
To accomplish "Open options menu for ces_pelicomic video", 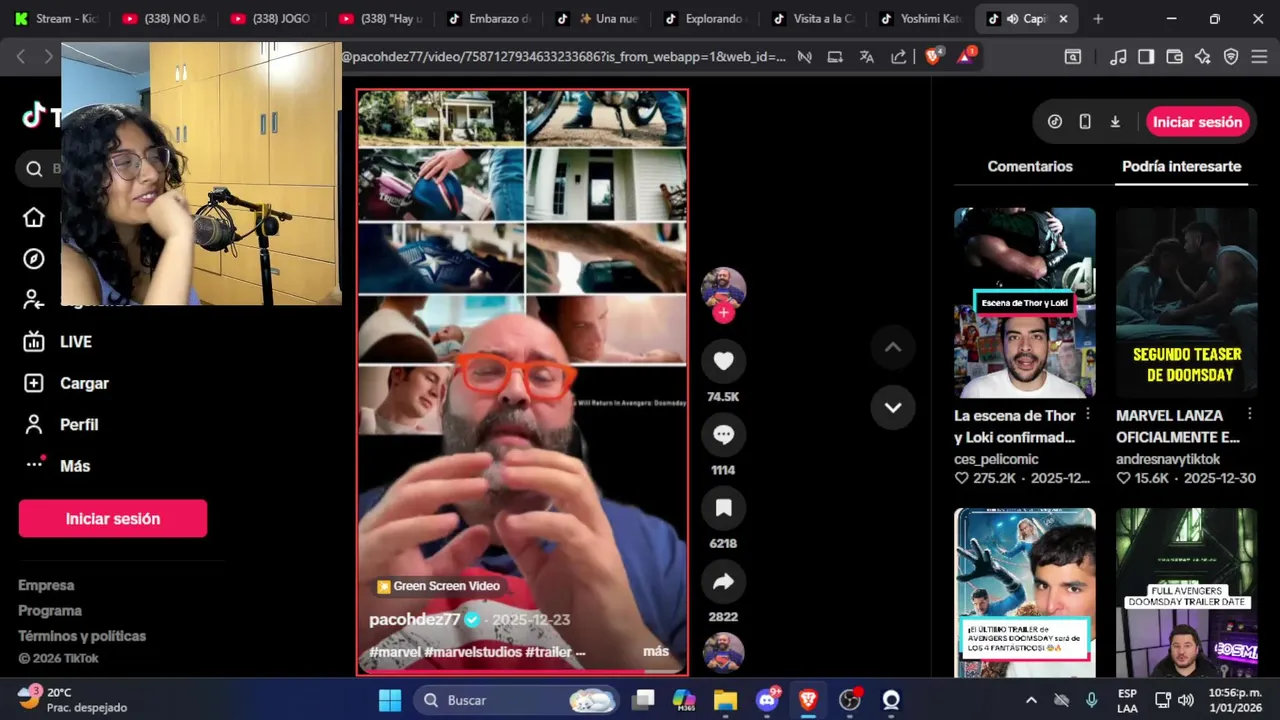I will pyautogui.click(x=1088, y=414).
